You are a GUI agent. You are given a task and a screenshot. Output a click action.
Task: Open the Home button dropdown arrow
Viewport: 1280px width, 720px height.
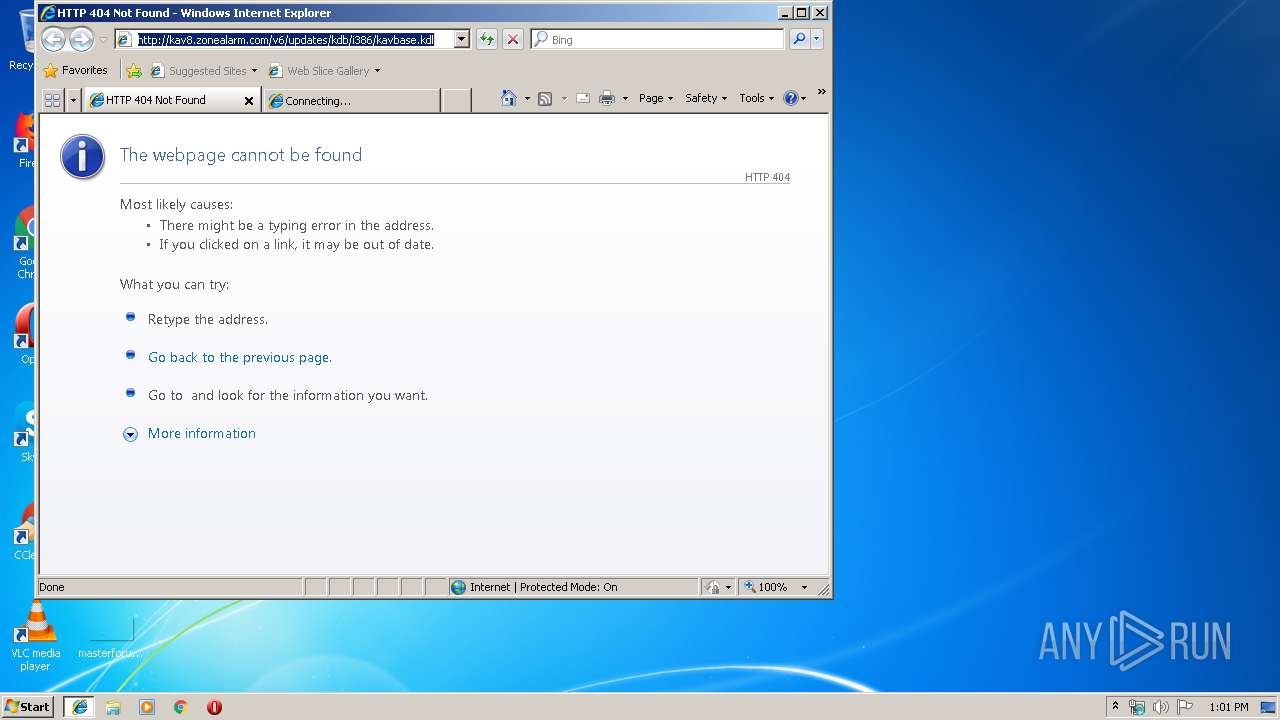527,98
